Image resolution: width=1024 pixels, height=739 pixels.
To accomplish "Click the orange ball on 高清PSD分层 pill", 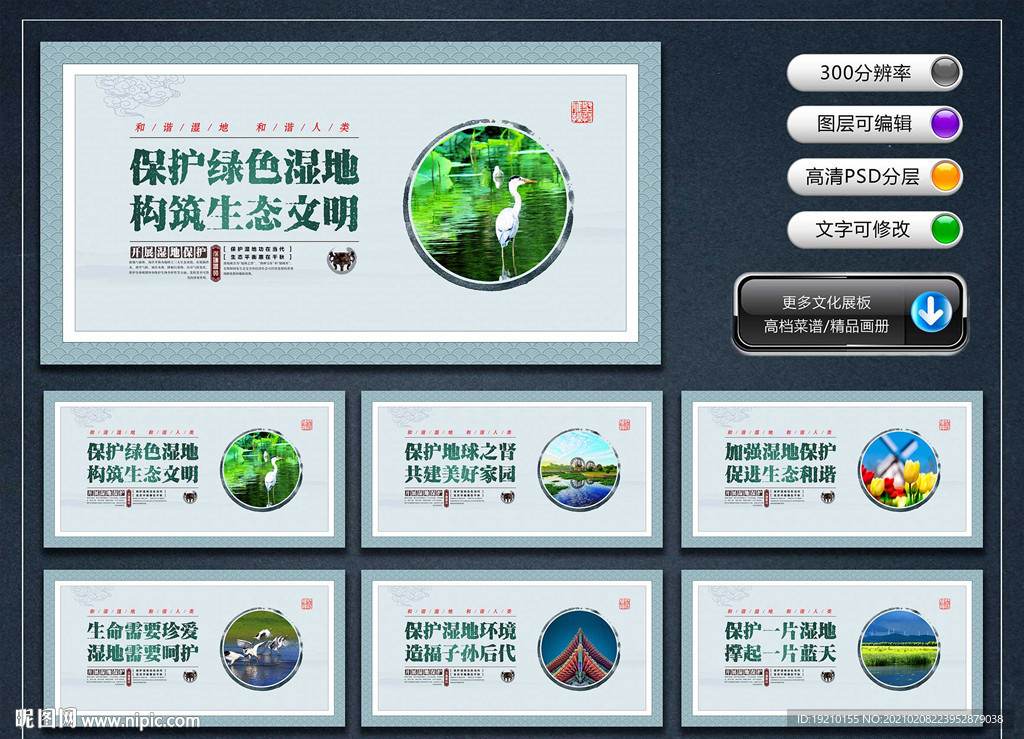I will point(944,176).
